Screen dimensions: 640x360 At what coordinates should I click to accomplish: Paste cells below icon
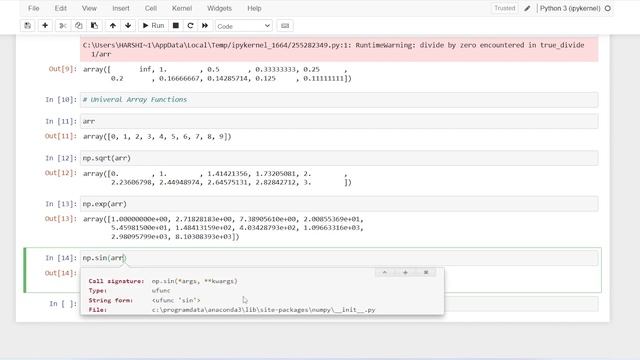coord(94,26)
